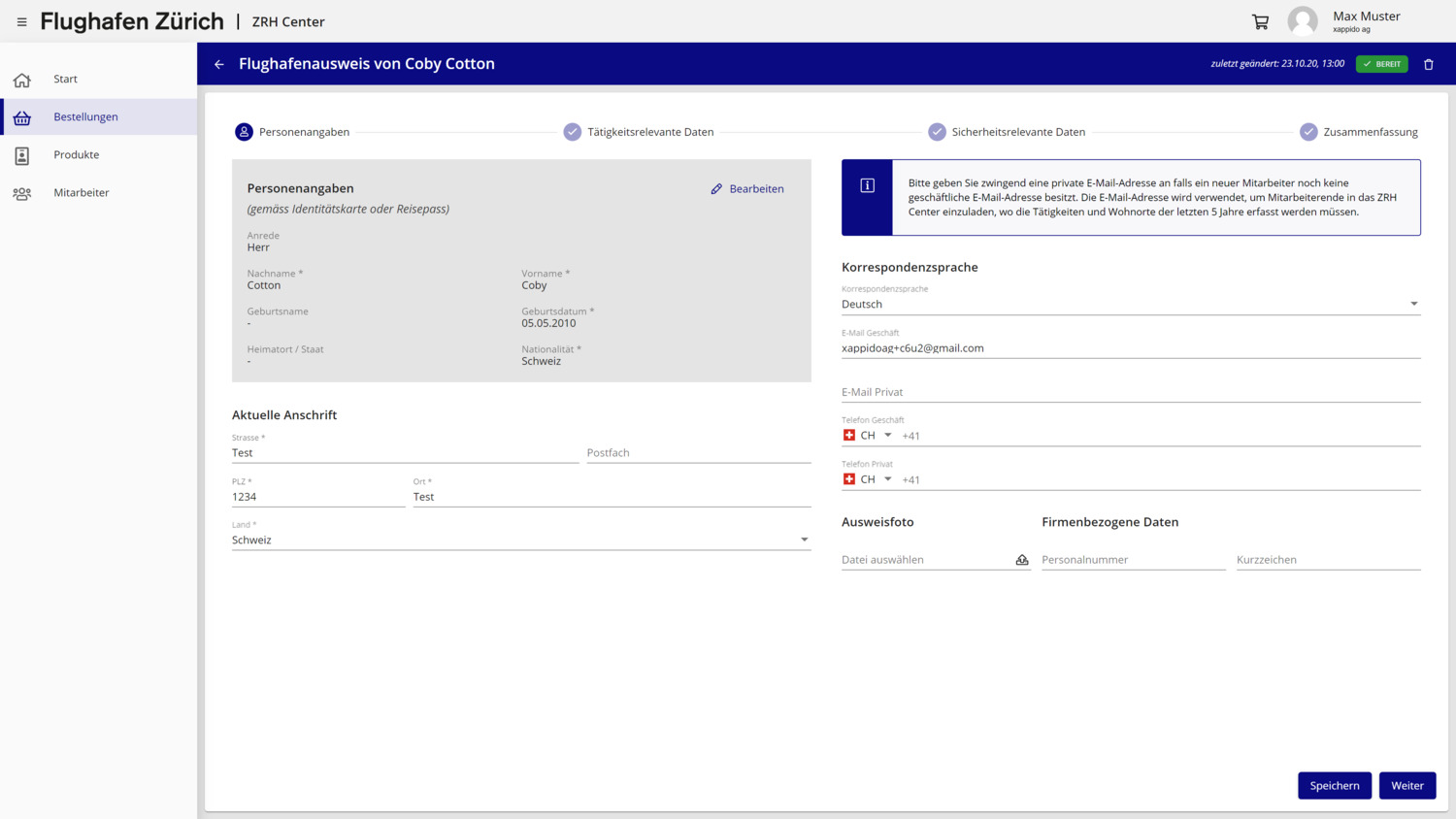Open the hamburger menu icon
Screen dimensions: 1456x819
pos(21,21)
